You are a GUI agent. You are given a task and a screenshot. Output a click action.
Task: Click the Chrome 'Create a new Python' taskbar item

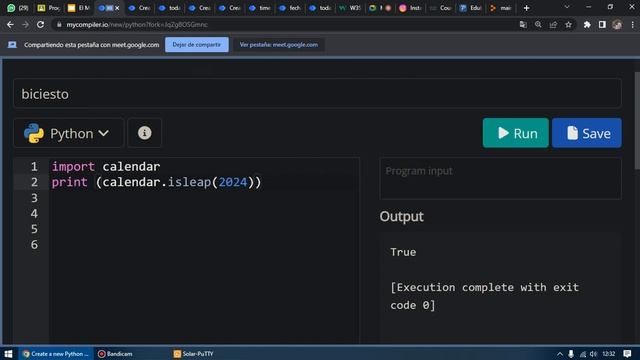pyautogui.click(x=56, y=353)
